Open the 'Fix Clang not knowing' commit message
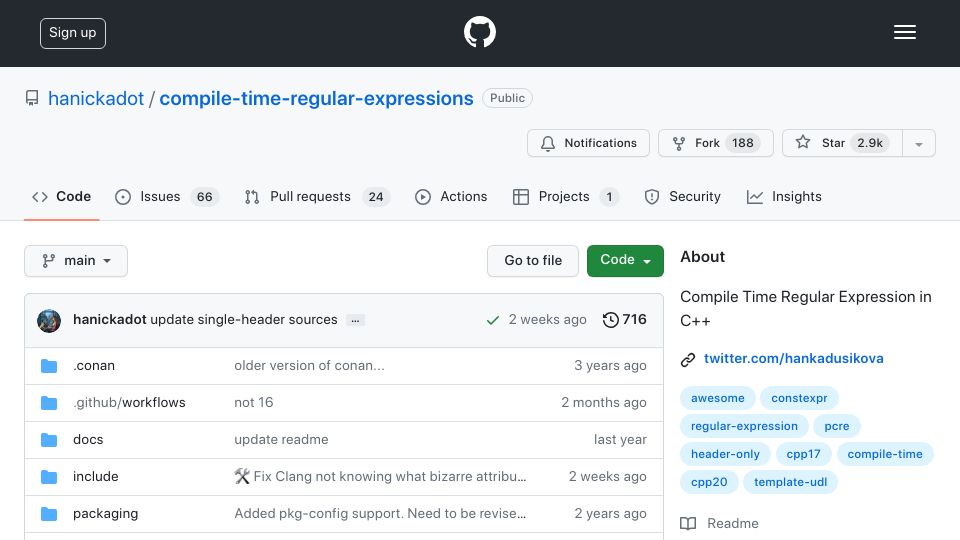Image resolution: width=960 pixels, height=540 pixels. point(380,476)
